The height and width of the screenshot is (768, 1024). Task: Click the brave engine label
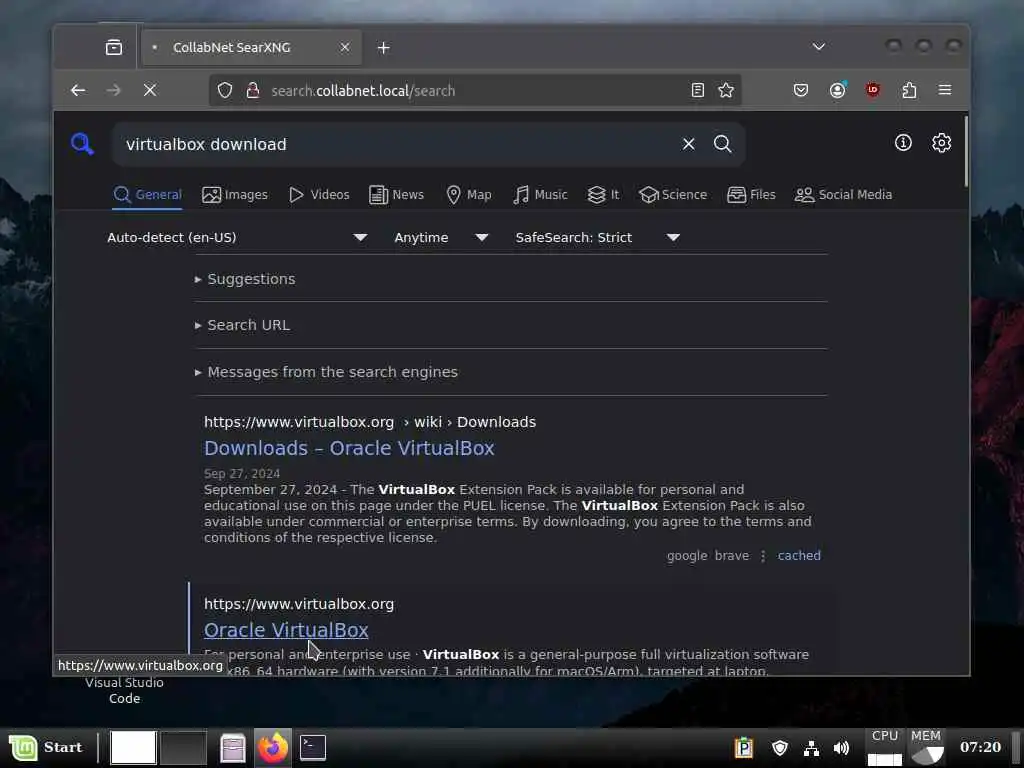[731, 556]
